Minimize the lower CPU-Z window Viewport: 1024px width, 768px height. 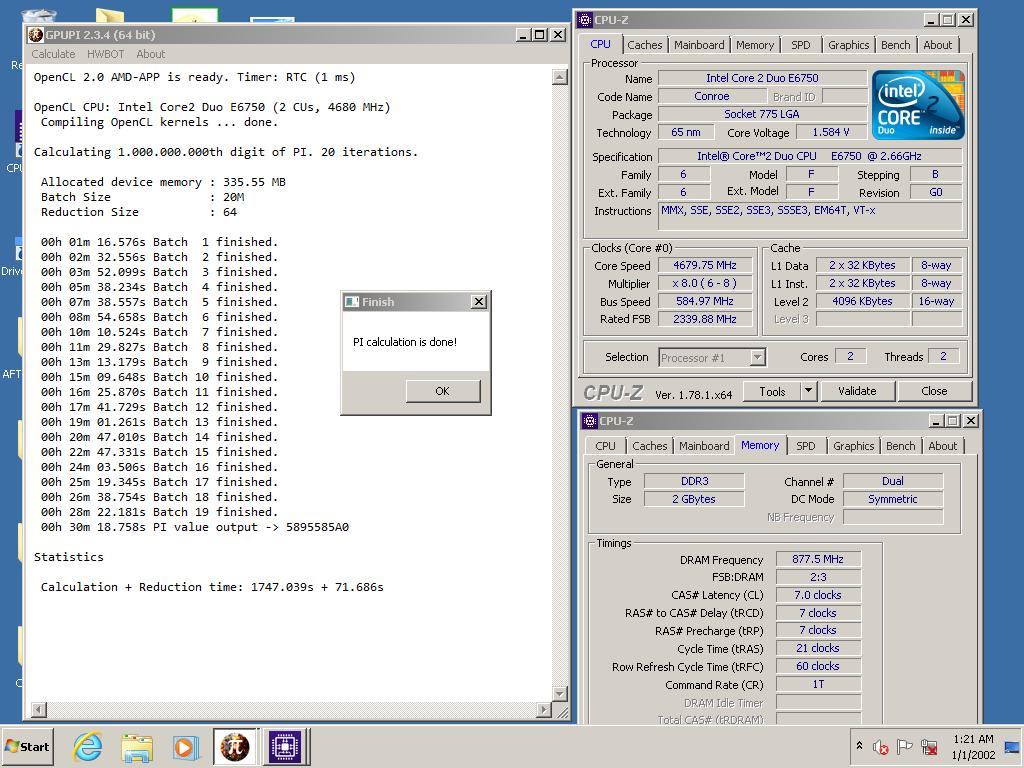[937, 421]
